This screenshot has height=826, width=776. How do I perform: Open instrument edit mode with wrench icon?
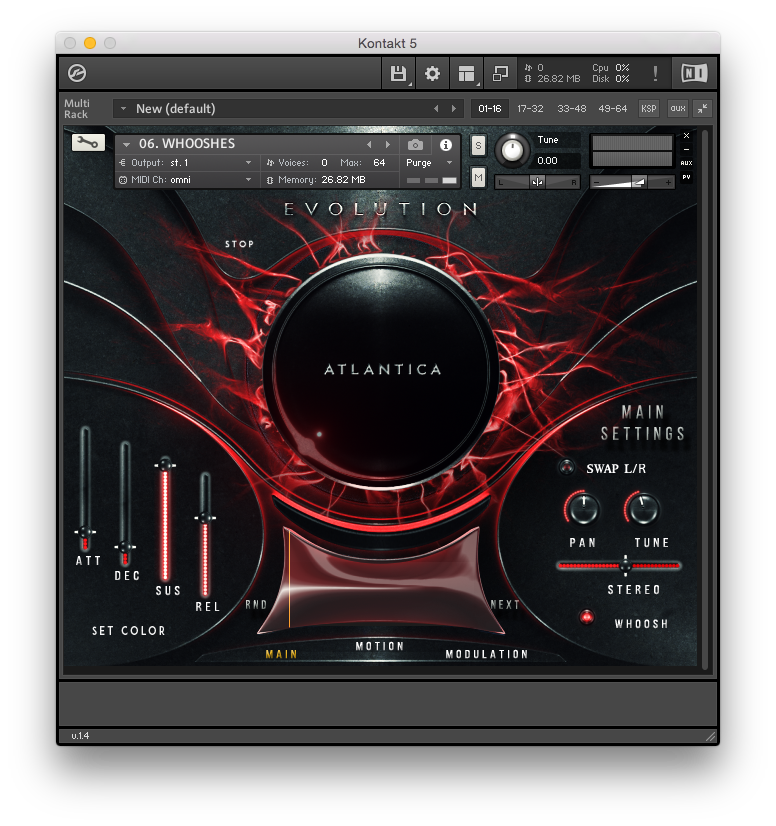88,142
